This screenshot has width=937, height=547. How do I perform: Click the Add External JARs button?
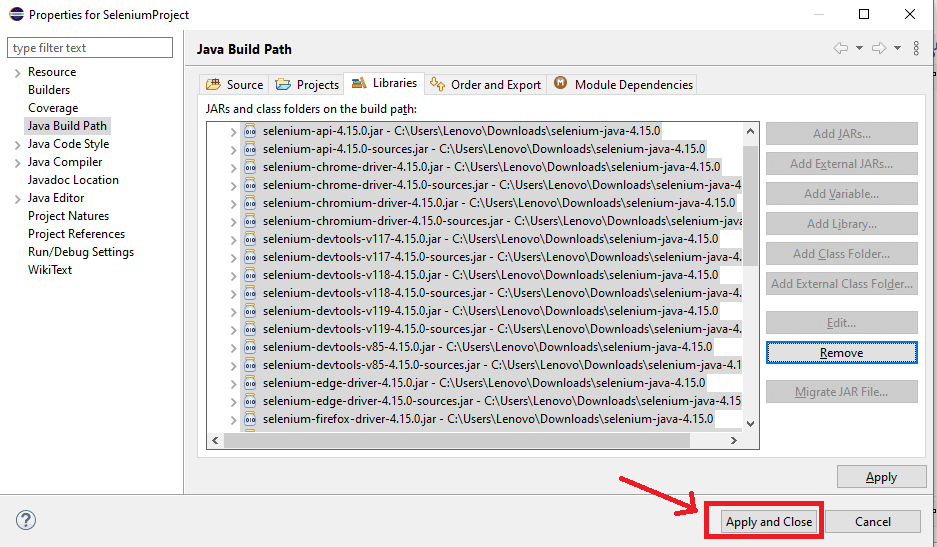point(841,164)
